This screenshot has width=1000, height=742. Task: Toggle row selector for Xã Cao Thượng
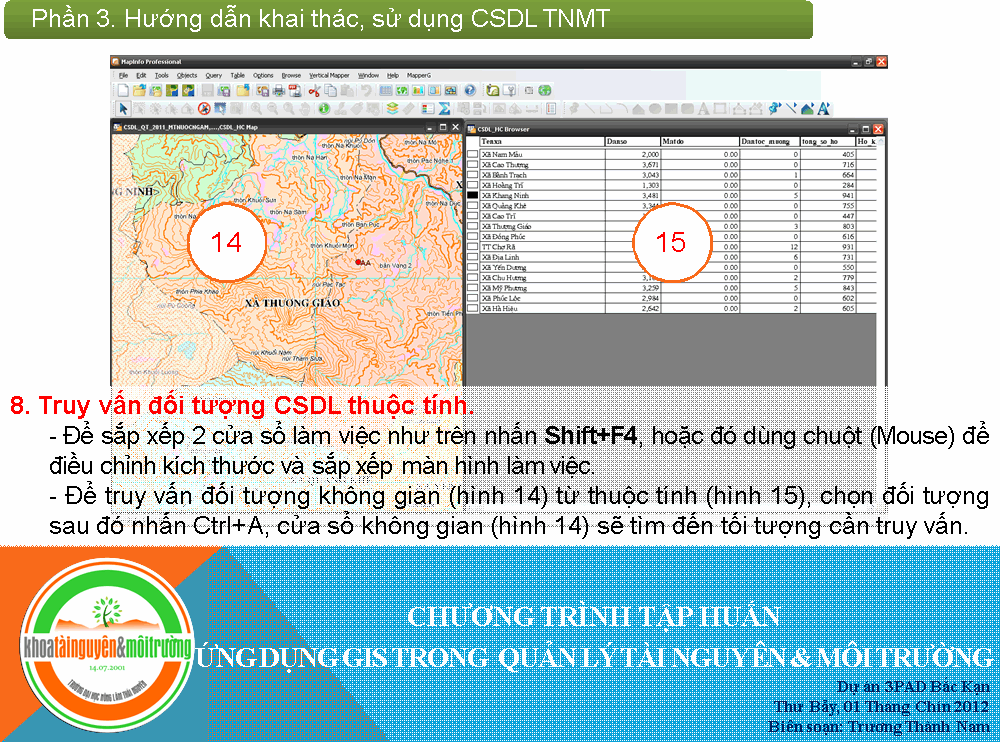(x=473, y=165)
